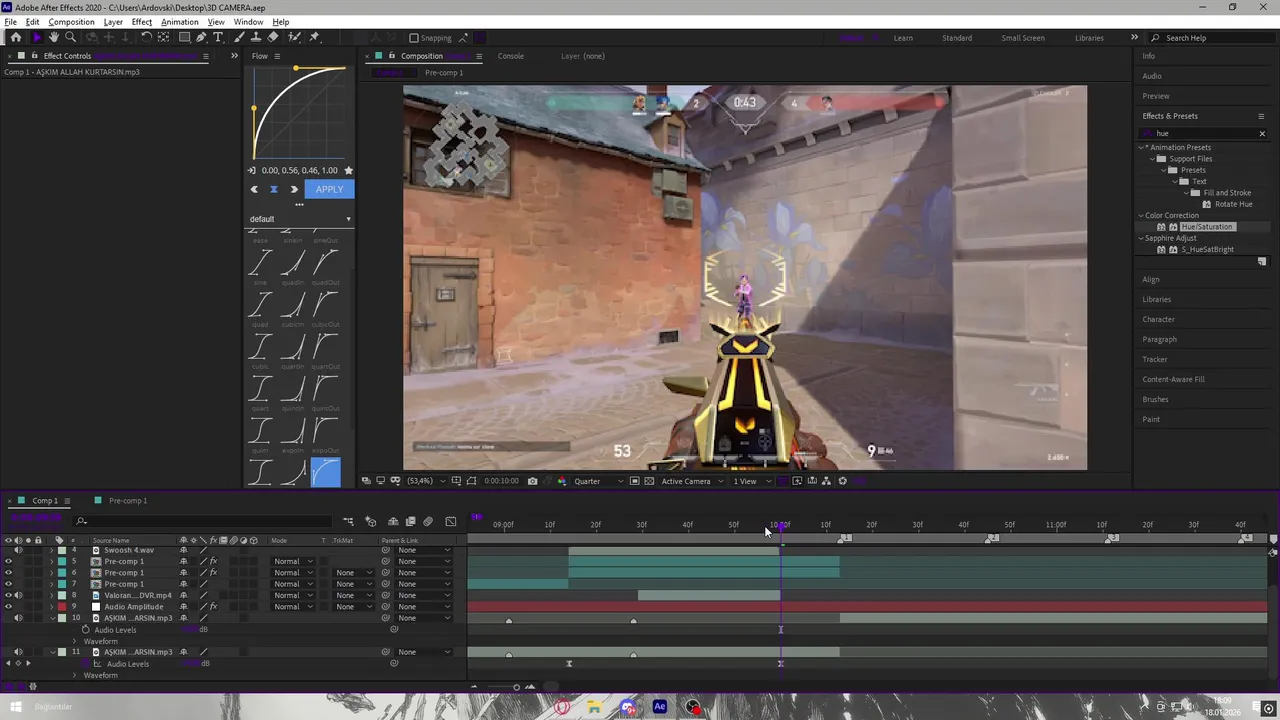Open the Tracker panel

point(1155,359)
